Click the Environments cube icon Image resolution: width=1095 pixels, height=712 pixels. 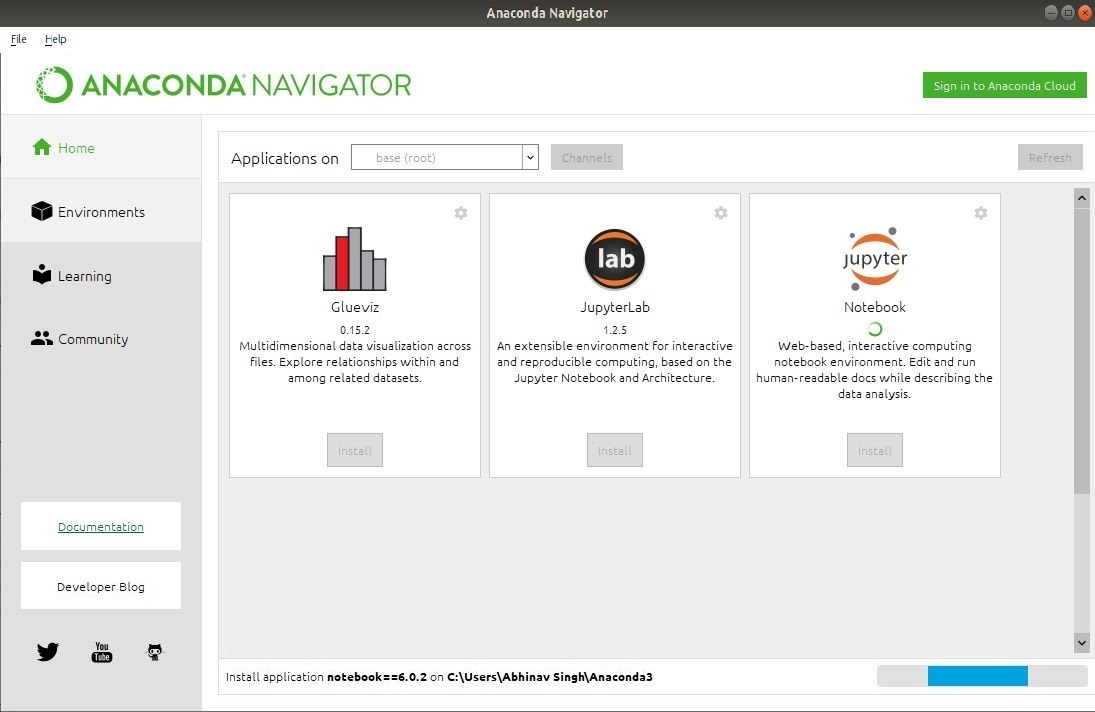[x=42, y=211]
